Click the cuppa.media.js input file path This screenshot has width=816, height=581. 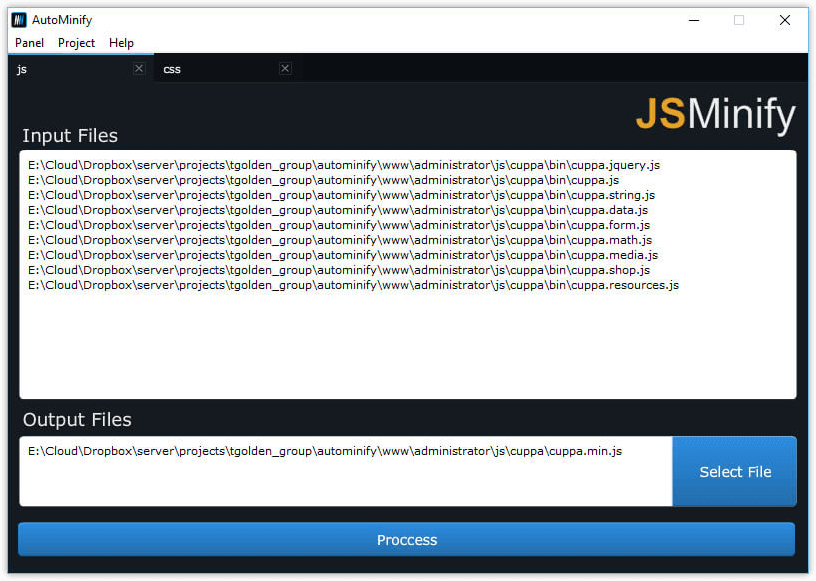click(x=343, y=255)
